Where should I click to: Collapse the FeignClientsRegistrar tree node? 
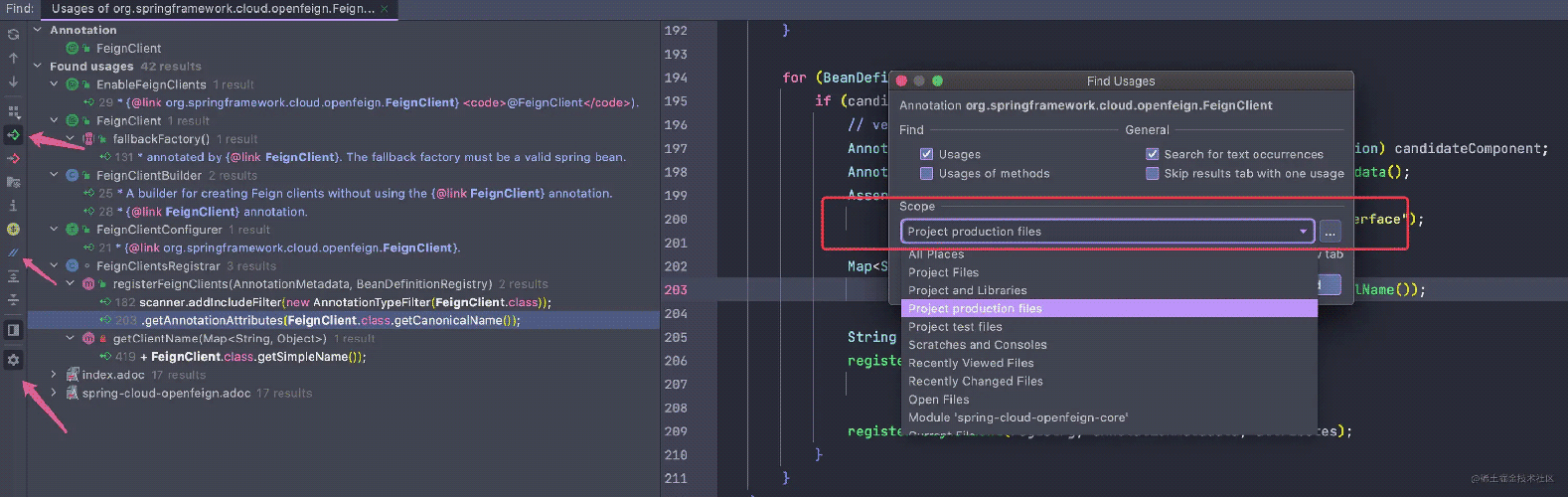click(x=55, y=266)
